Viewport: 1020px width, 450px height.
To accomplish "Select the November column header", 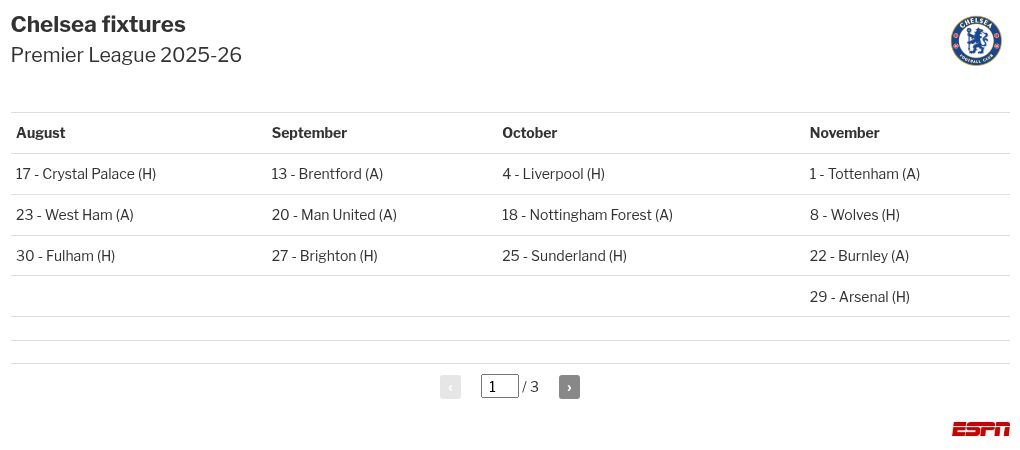I will click(844, 133).
